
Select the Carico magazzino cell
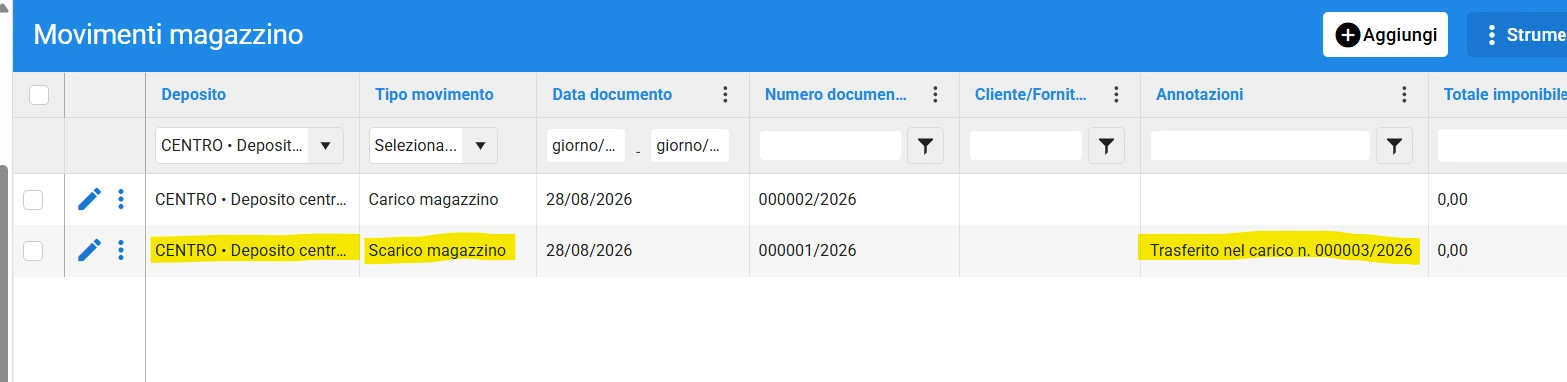pyautogui.click(x=433, y=199)
